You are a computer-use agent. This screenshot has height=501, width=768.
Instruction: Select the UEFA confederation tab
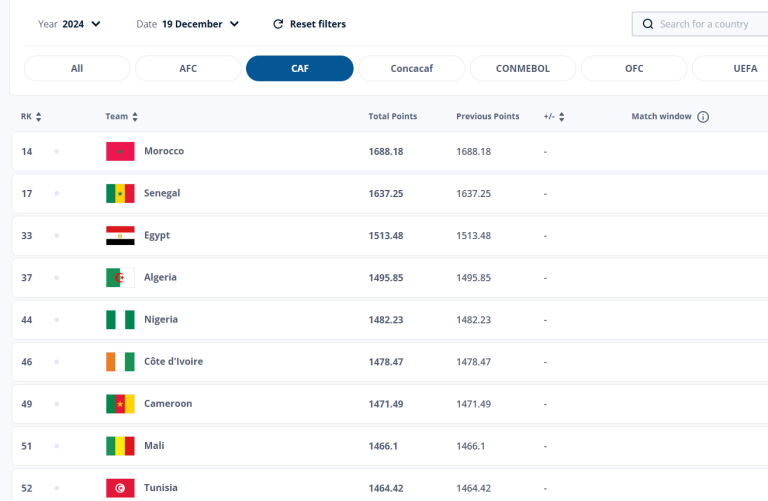coord(730,68)
